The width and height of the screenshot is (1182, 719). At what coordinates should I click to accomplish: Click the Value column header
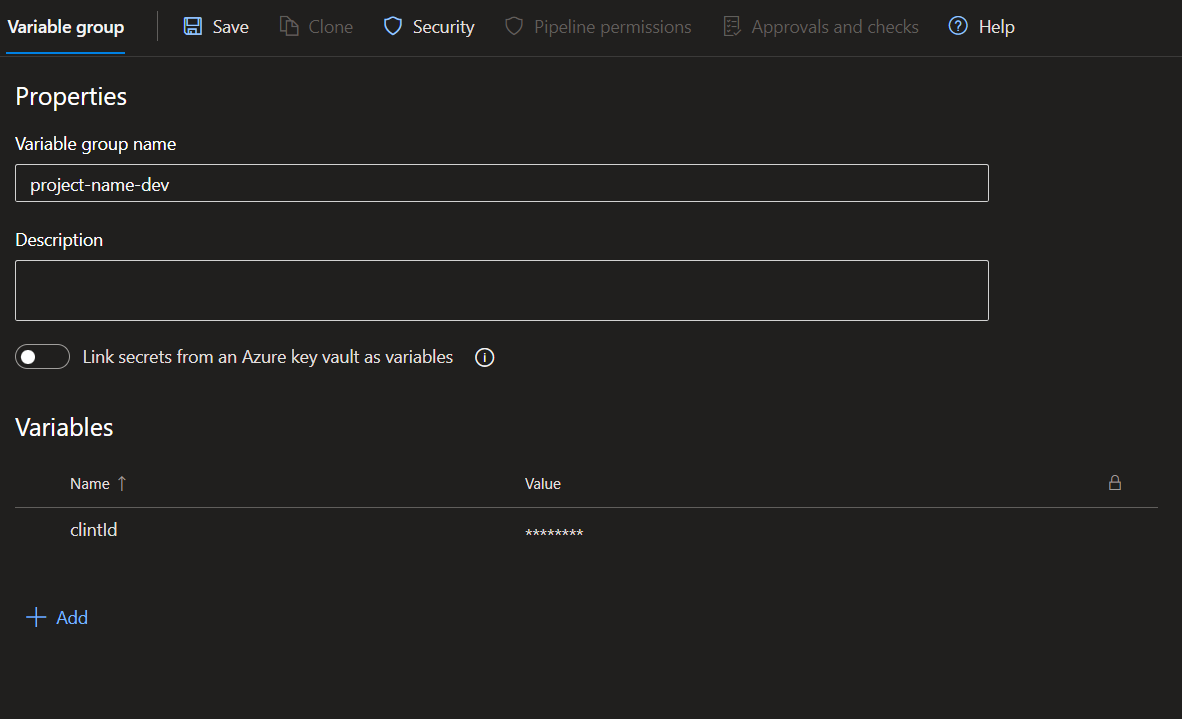click(543, 484)
